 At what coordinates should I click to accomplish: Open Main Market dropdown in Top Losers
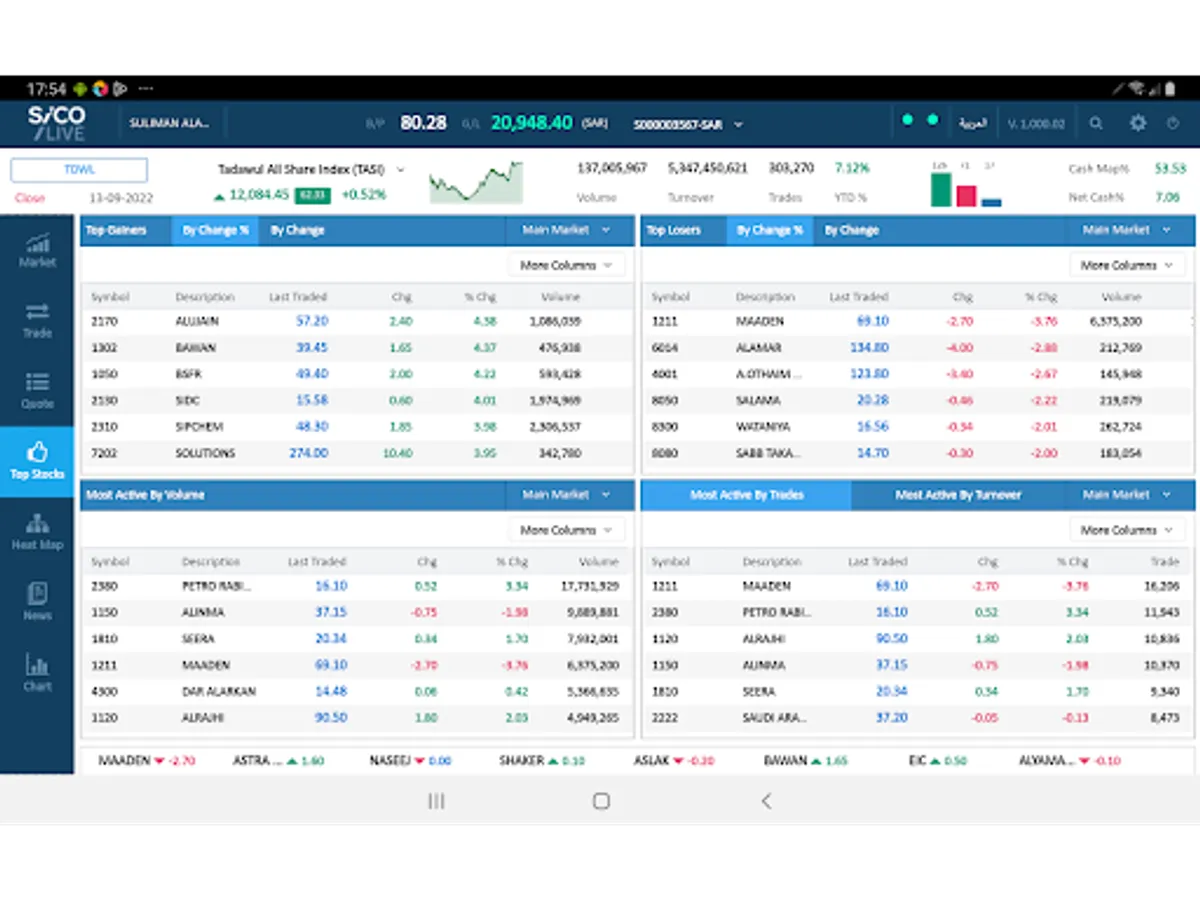pos(1126,230)
